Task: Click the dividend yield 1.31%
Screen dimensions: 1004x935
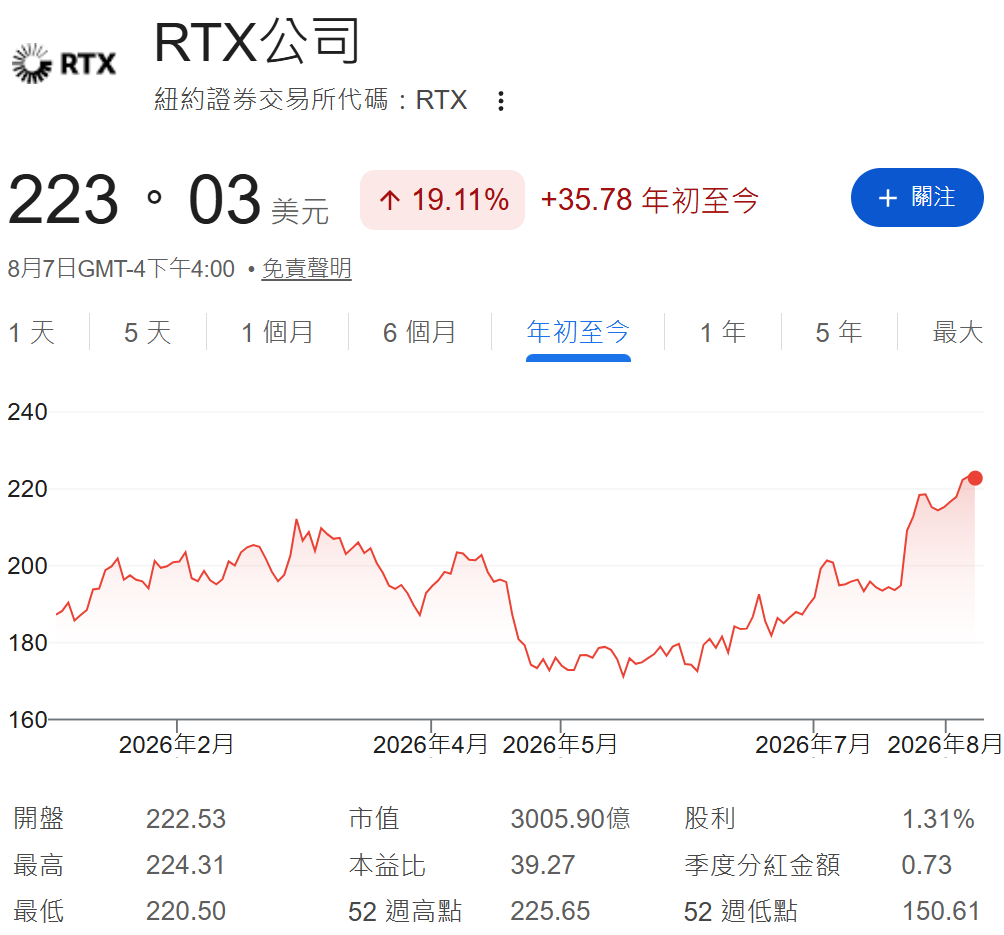Action: tap(938, 819)
